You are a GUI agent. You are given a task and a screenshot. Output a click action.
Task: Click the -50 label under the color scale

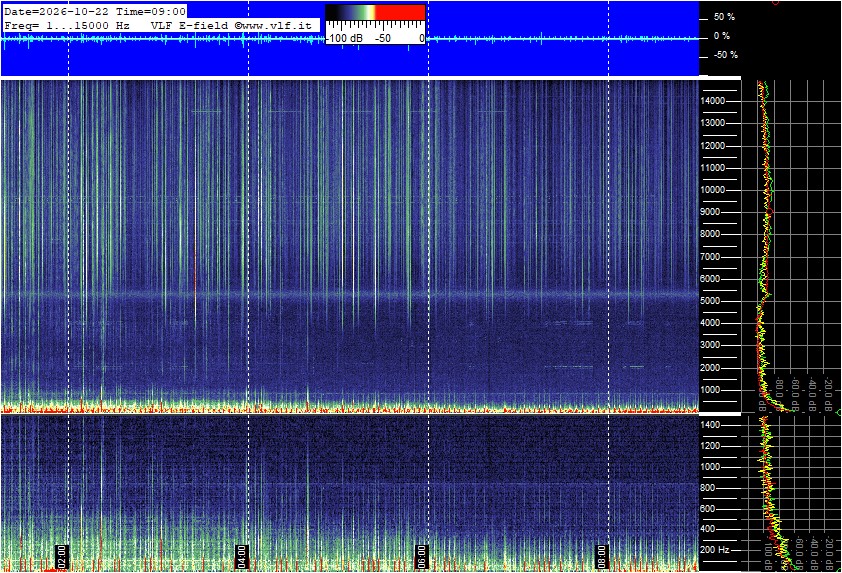(383, 38)
